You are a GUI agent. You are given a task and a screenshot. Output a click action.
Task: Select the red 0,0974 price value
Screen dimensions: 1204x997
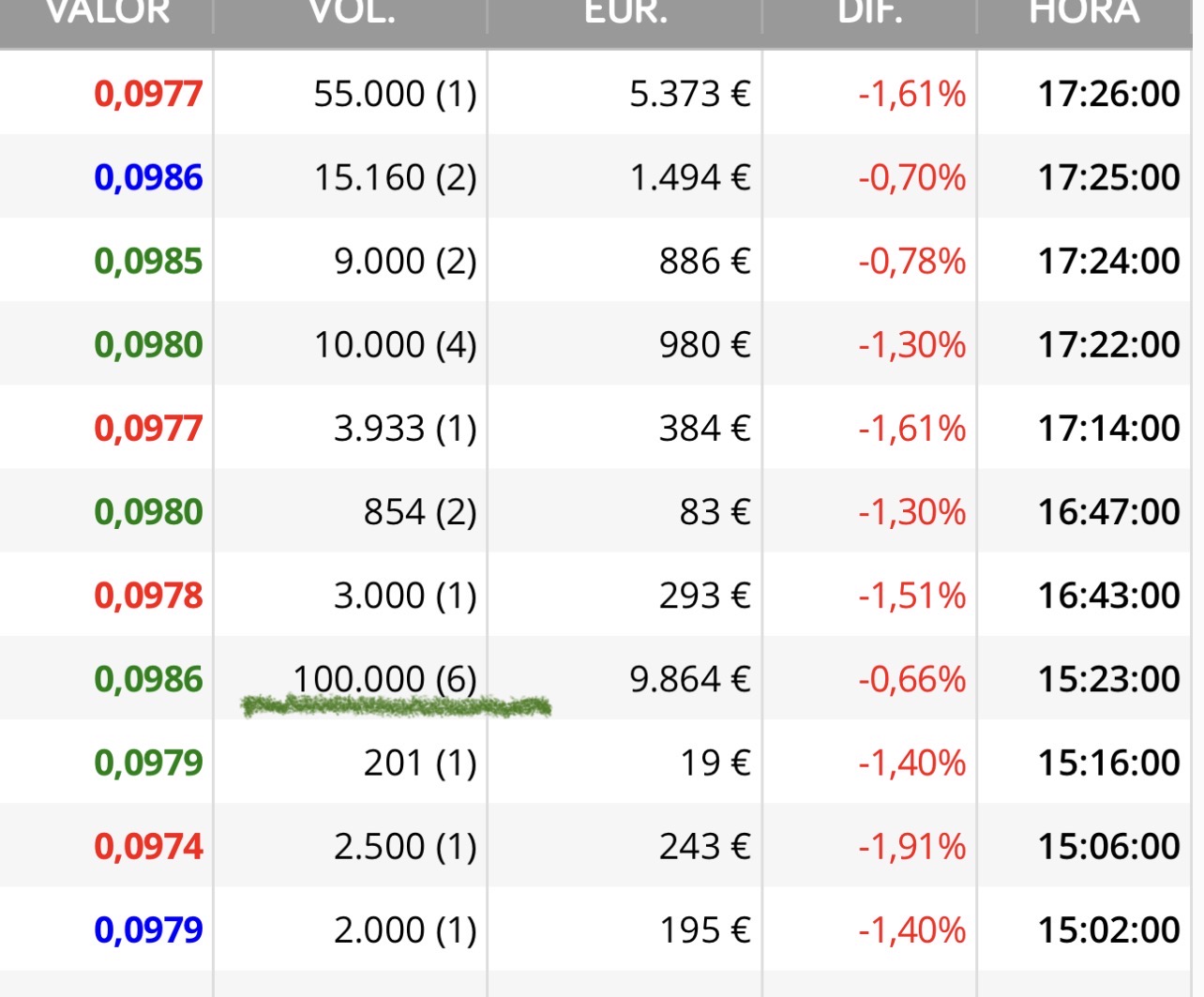click(x=148, y=846)
